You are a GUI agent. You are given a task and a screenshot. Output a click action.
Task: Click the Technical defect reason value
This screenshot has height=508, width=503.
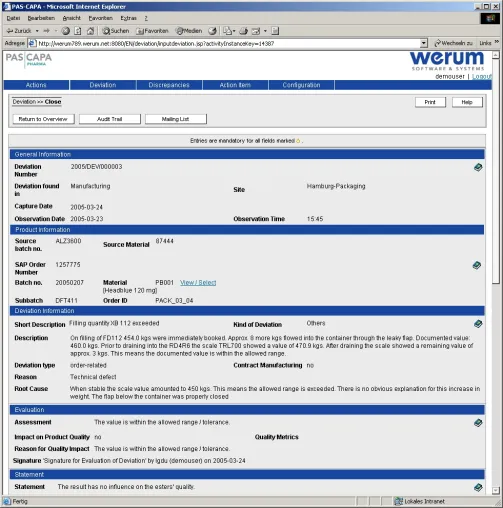[x=93, y=377]
